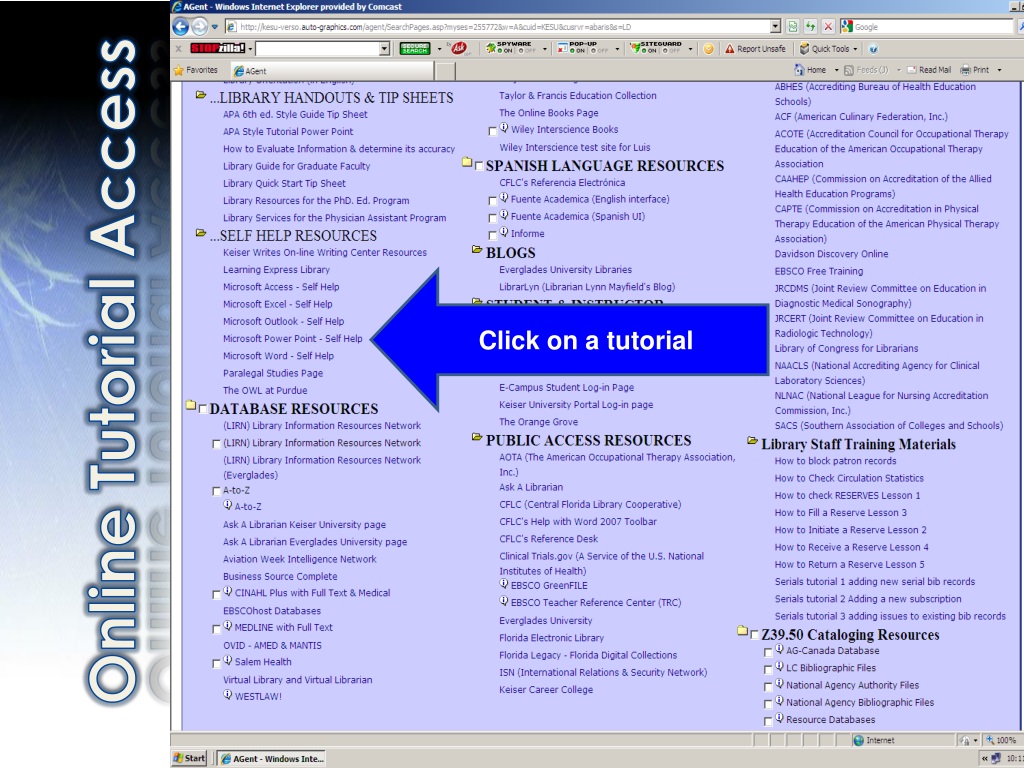
Task: Click the browser Forward arrow button
Action: (200, 27)
